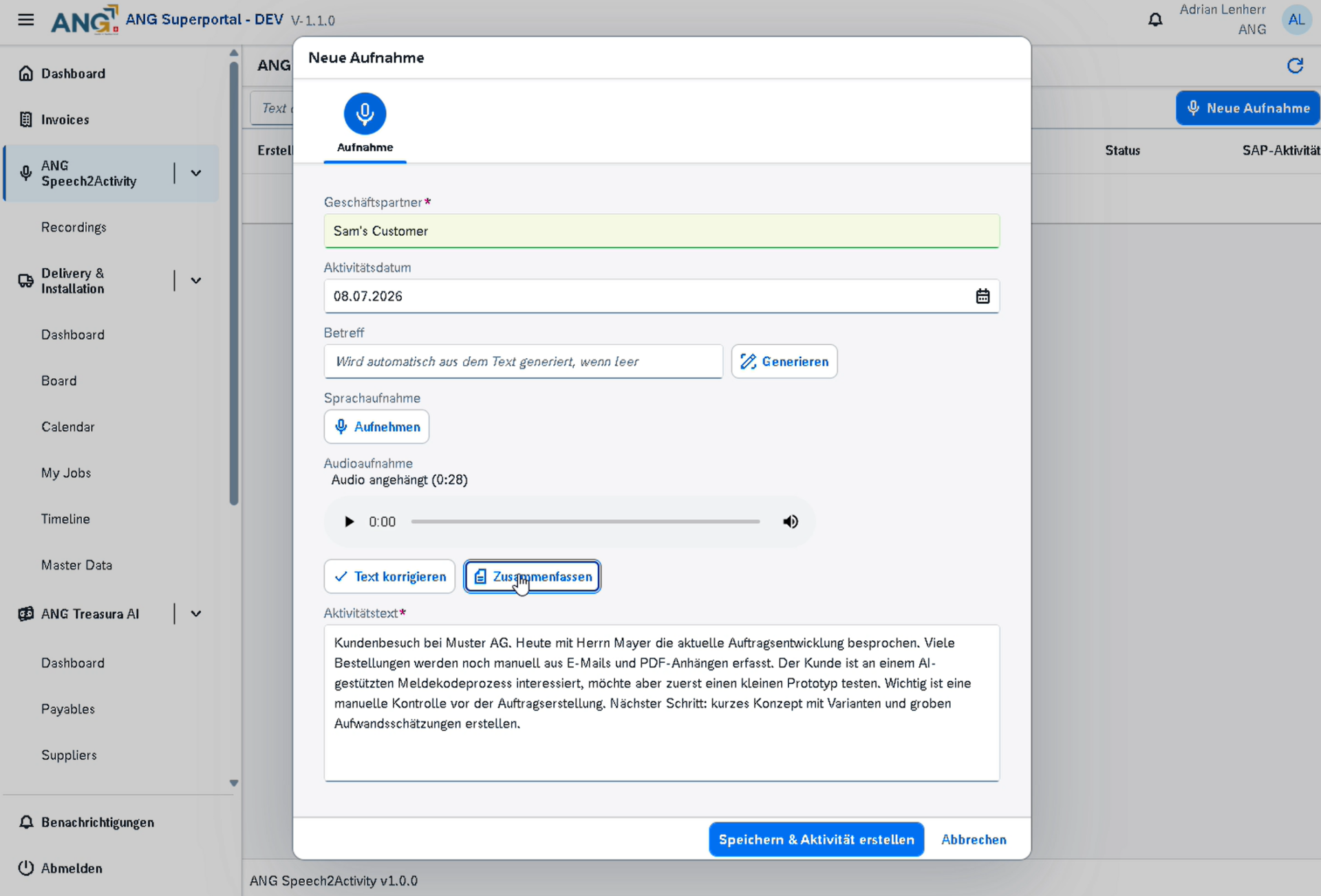The image size is (1321, 896).
Task: Open the AL user avatar menu
Action: click(1296, 19)
